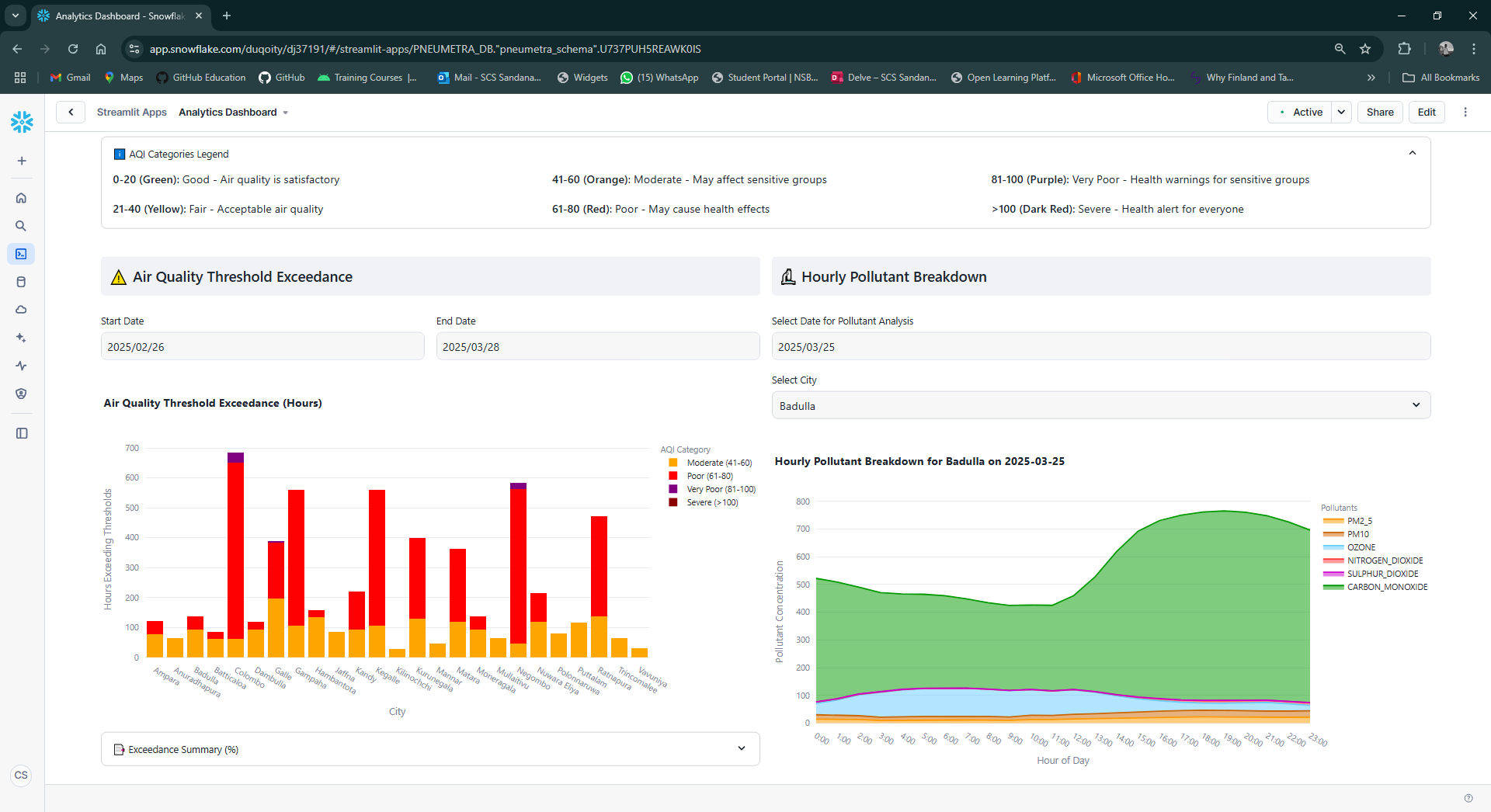The height and width of the screenshot is (812, 1491).
Task: Click the Admin shield icon
Action: coord(21,394)
